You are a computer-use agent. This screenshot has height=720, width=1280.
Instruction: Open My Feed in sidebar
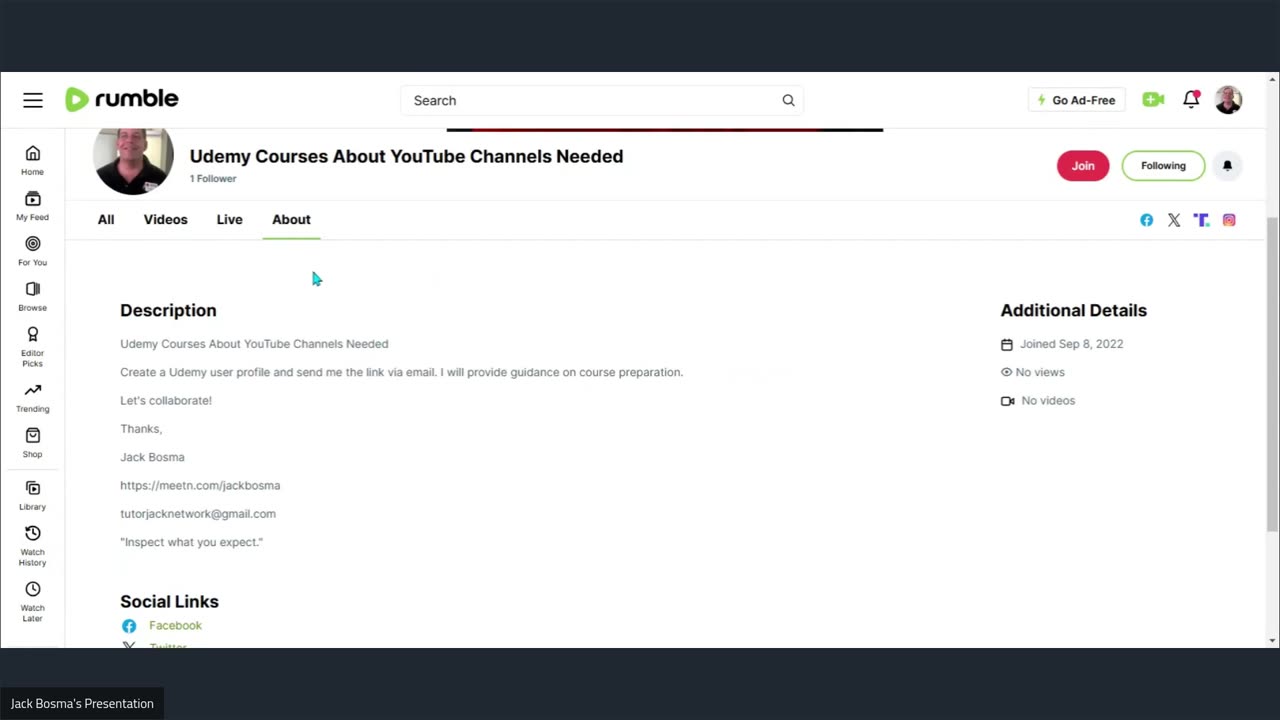pyautogui.click(x=32, y=205)
